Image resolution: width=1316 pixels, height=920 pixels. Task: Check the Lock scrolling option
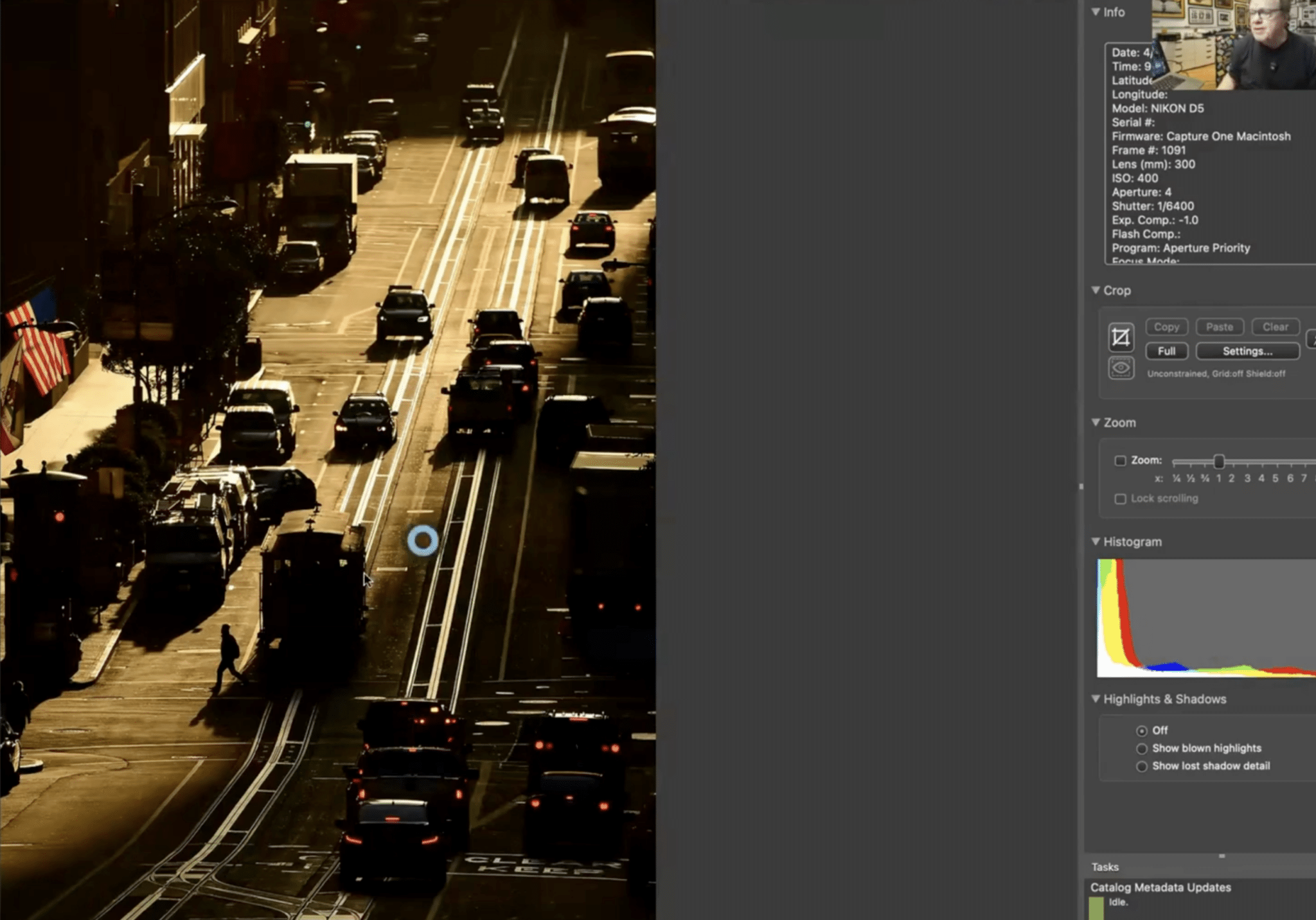(1120, 499)
